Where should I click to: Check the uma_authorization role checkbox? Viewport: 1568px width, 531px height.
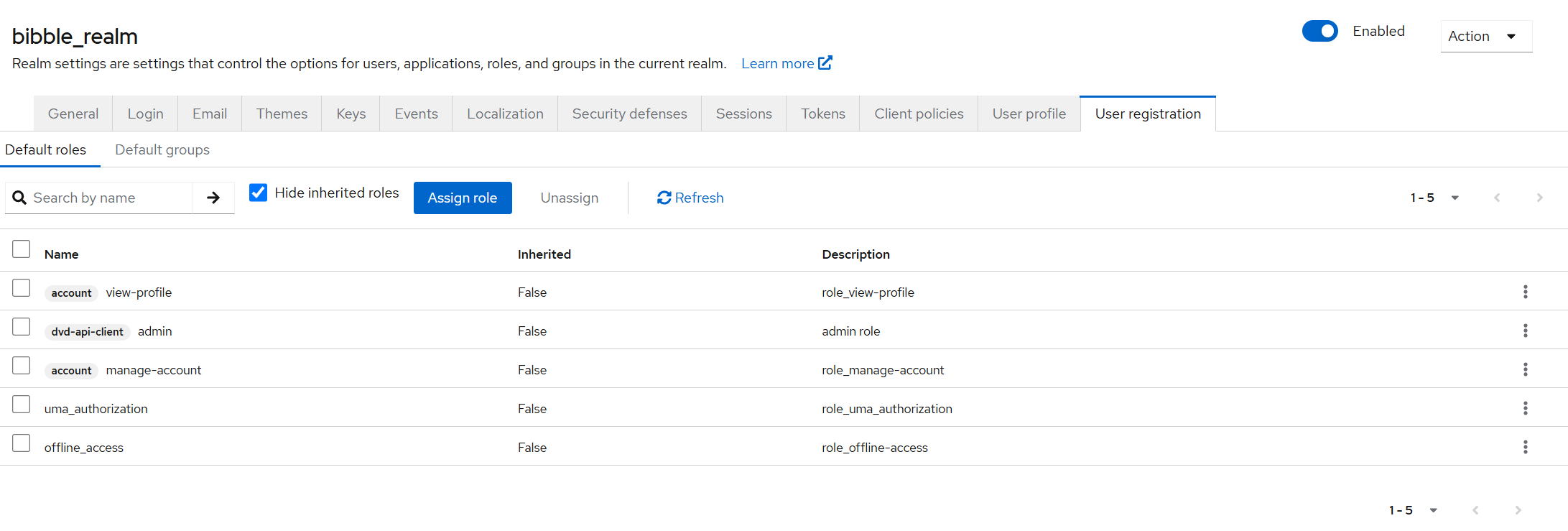(x=22, y=404)
